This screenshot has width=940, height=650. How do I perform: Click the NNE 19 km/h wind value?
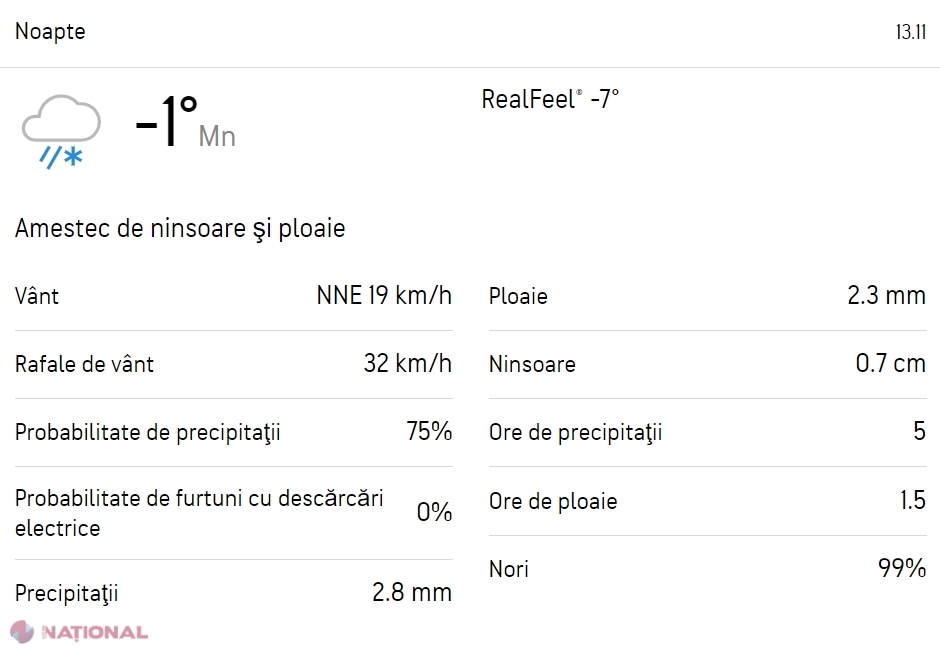coord(384,296)
